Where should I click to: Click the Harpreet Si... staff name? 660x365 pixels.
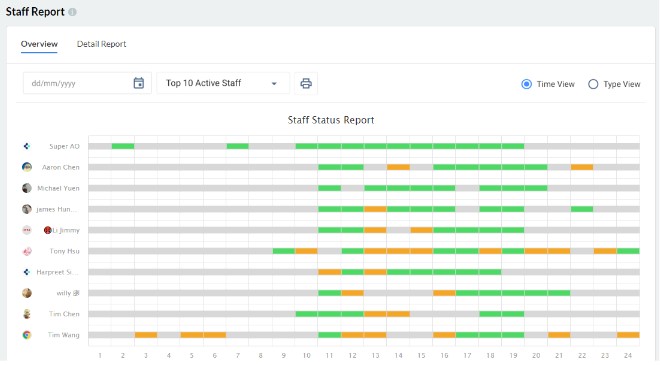pyautogui.click(x=57, y=272)
